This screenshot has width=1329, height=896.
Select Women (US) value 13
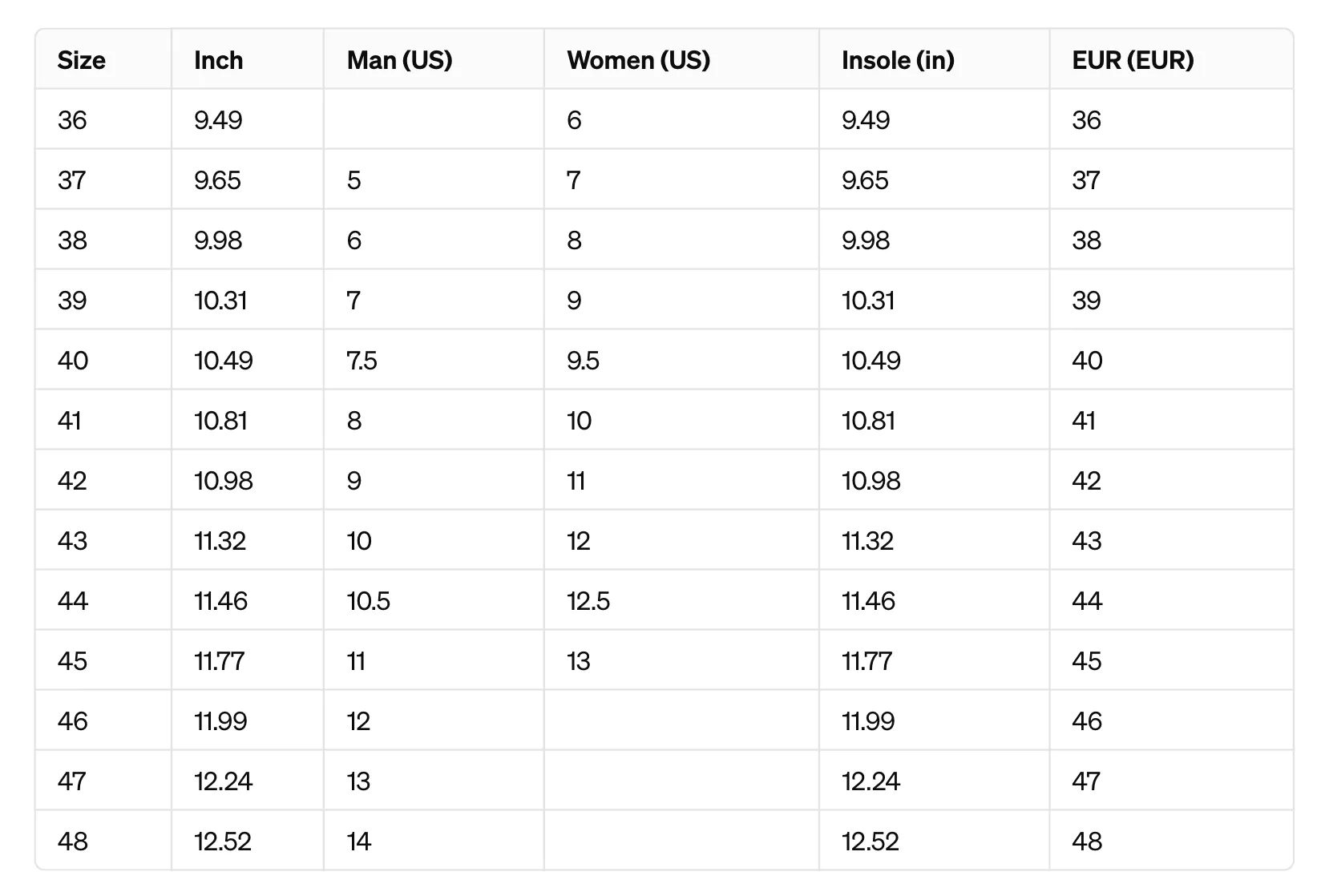click(x=579, y=661)
